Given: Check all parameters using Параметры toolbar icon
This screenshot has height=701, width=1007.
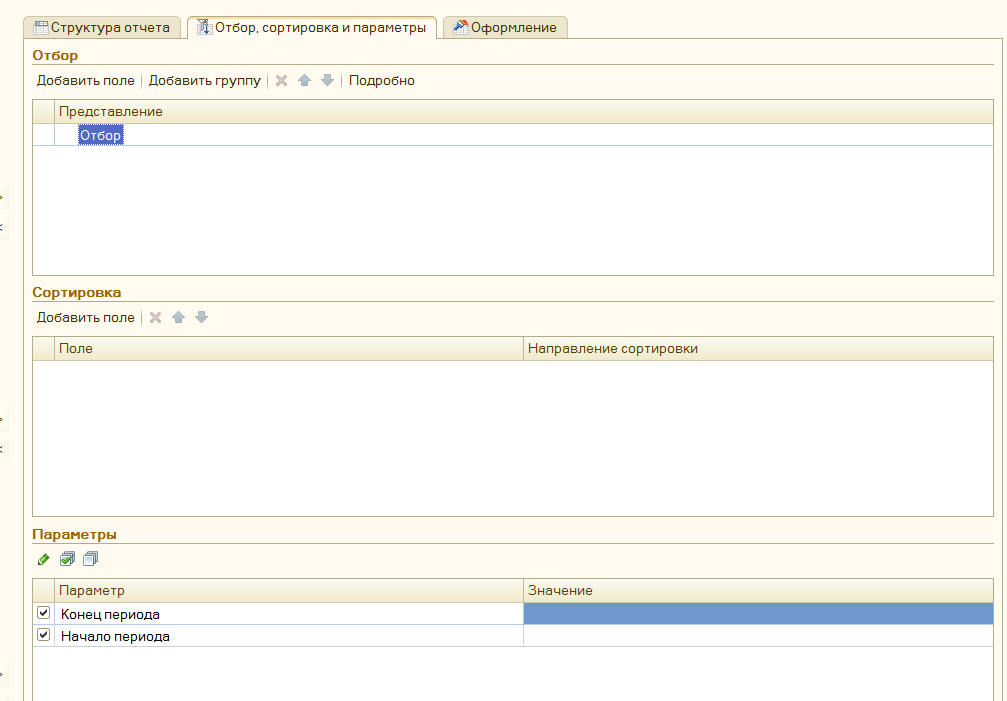Looking at the screenshot, I should [x=67, y=559].
